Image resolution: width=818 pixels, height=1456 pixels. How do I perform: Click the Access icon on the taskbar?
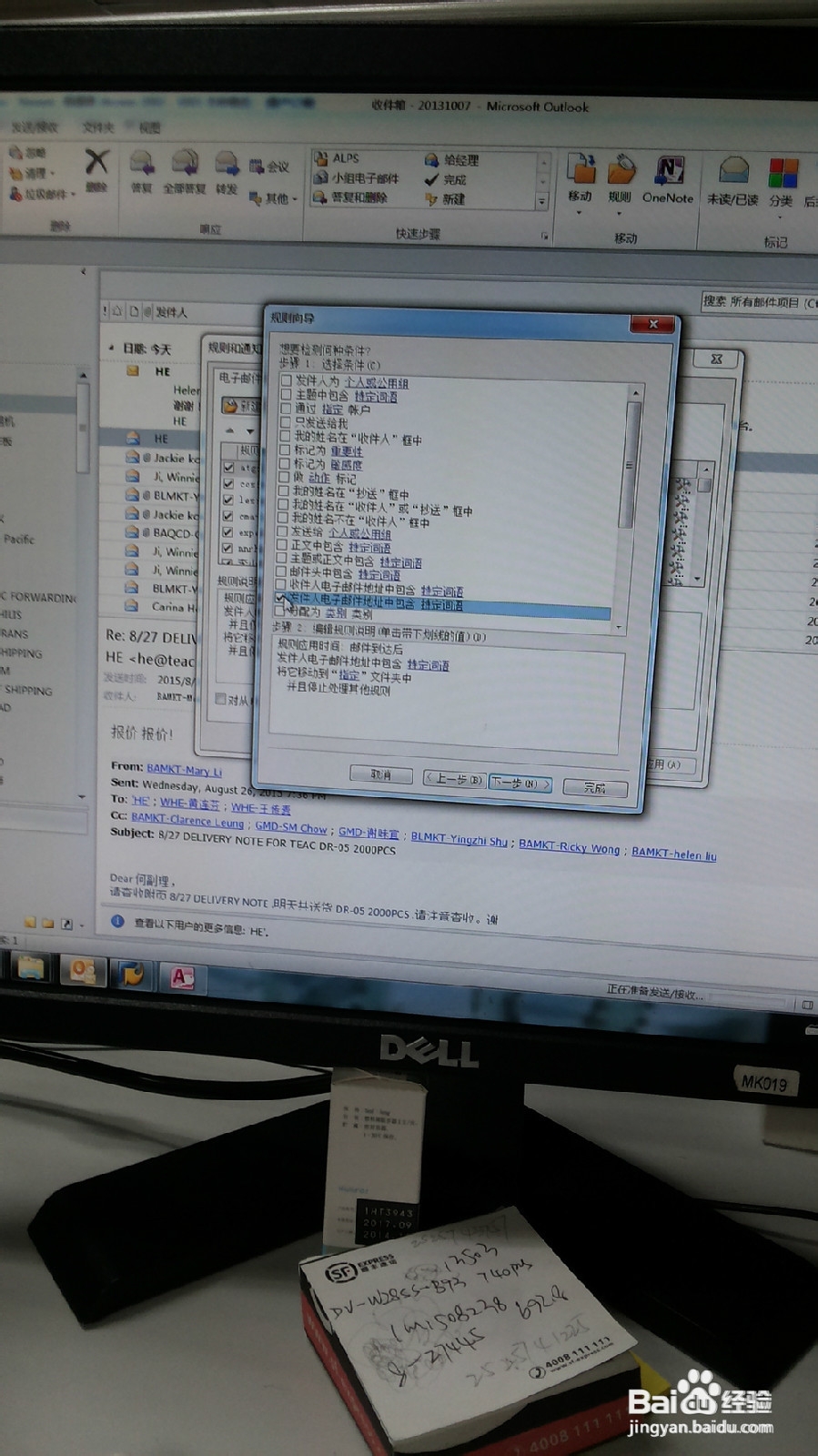click(182, 977)
